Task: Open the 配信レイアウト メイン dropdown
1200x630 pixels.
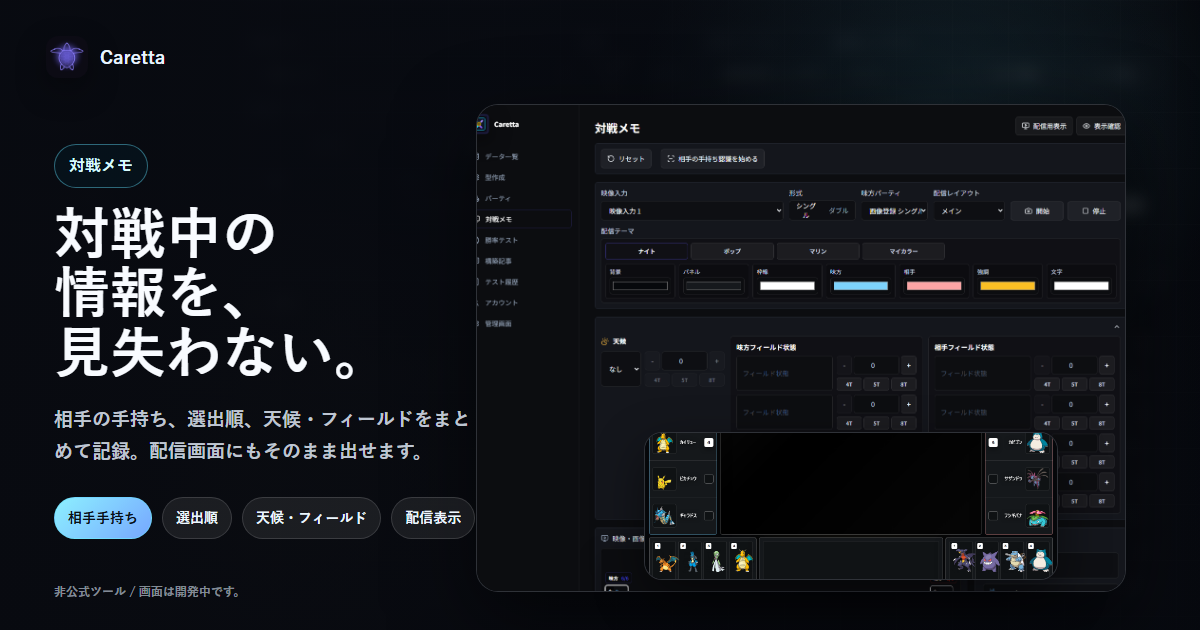Action: [x=969, y=211]
